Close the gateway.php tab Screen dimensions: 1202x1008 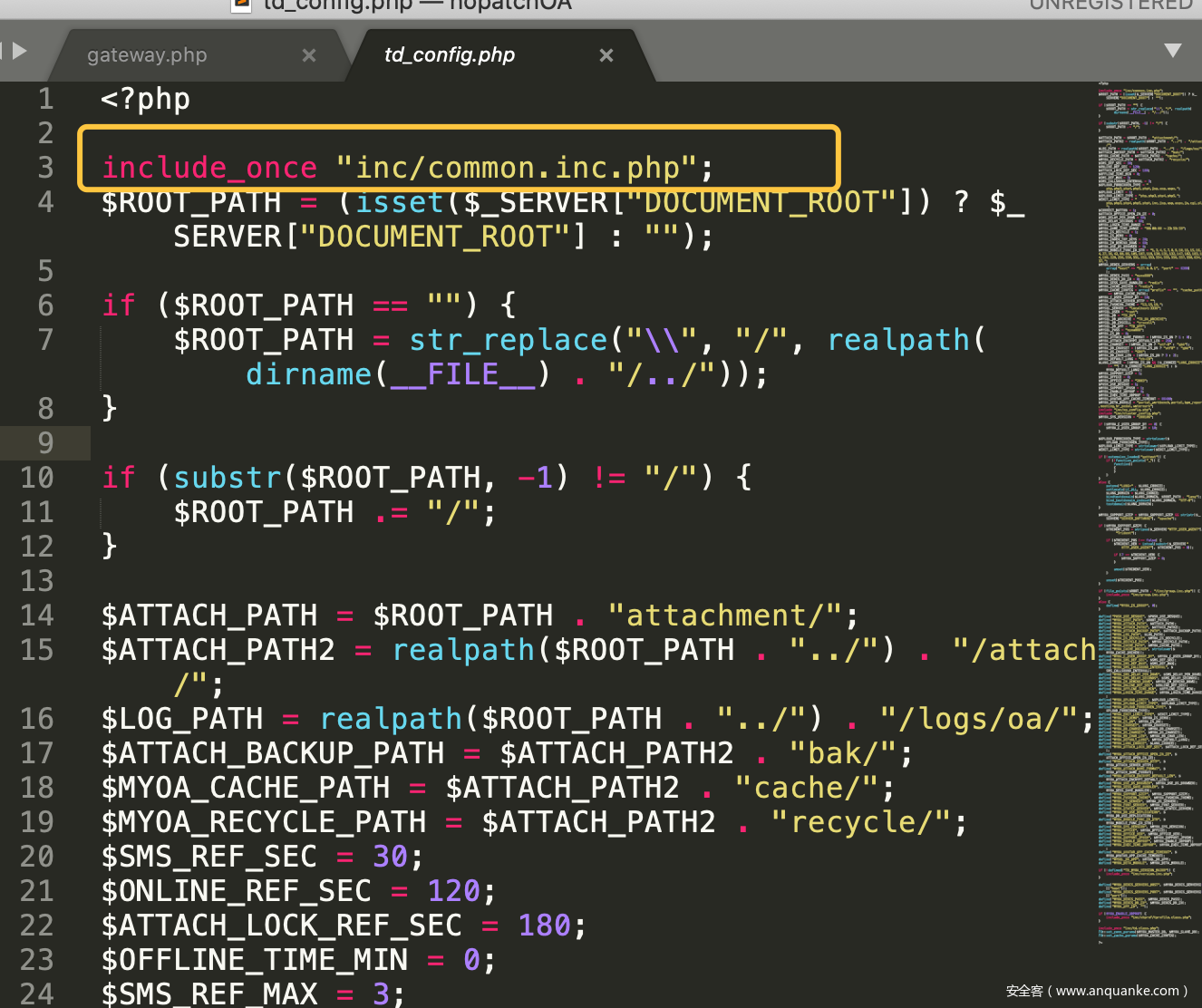309,55
